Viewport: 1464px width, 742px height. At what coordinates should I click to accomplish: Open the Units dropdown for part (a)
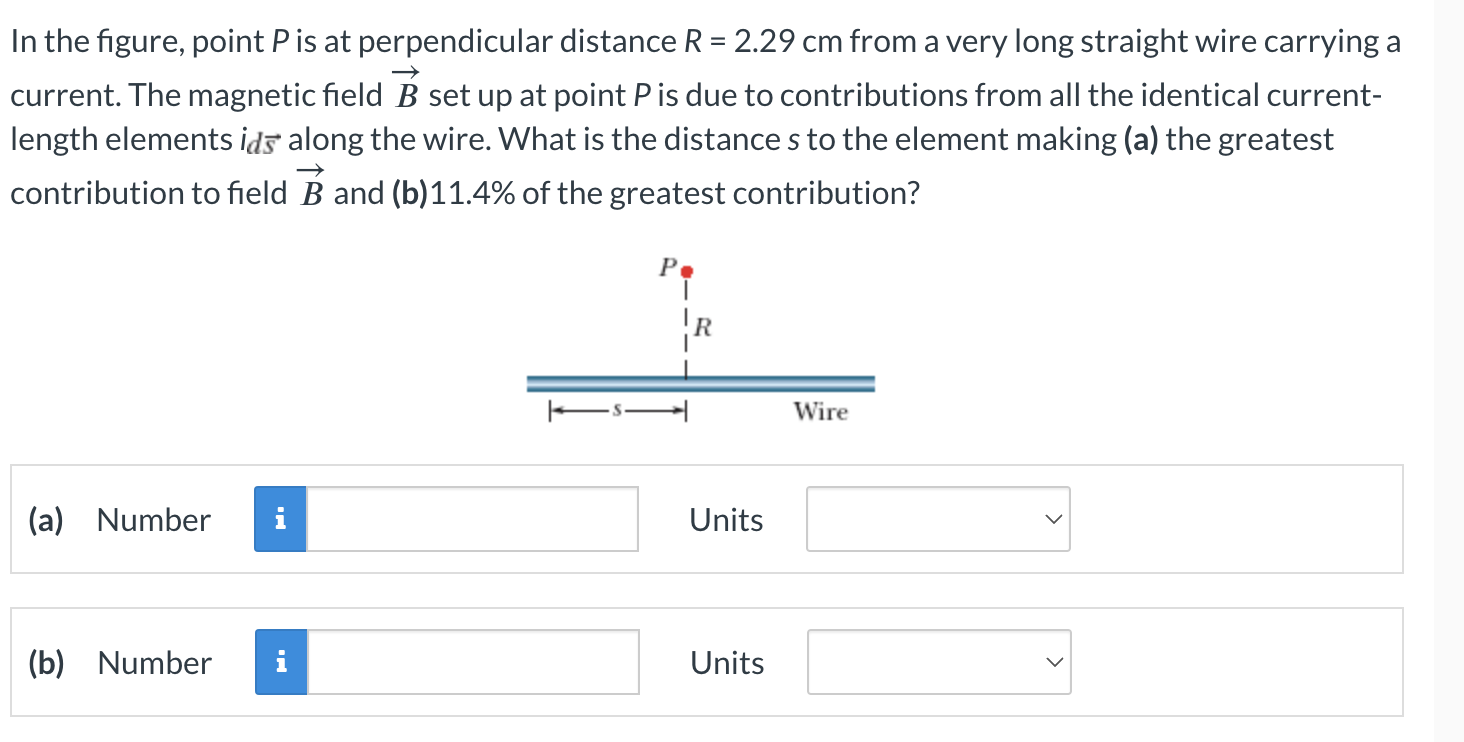pos(937,518)
